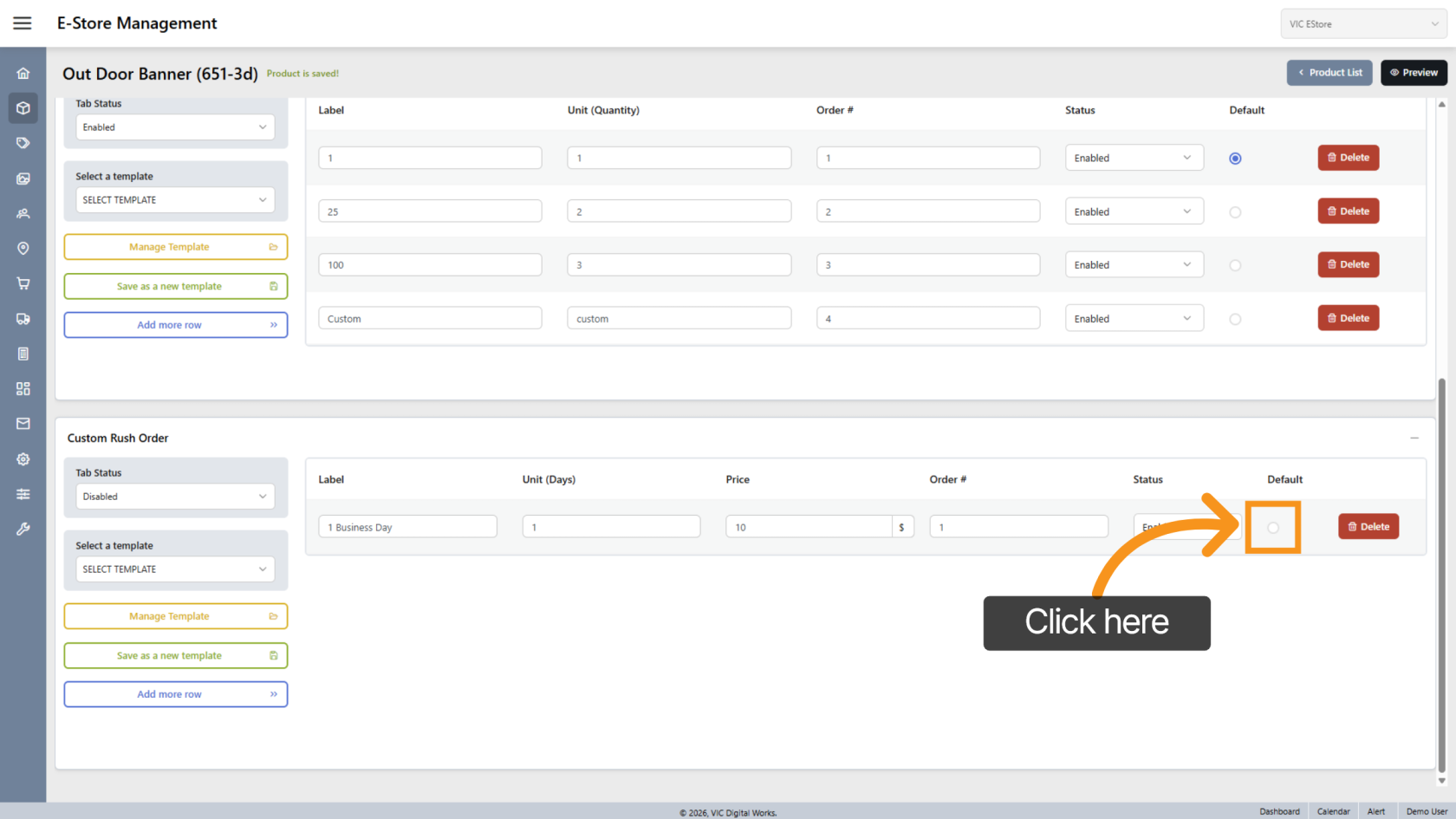
Task: Set the '25' quantity row as default
Action: [x=1235, y=212]
